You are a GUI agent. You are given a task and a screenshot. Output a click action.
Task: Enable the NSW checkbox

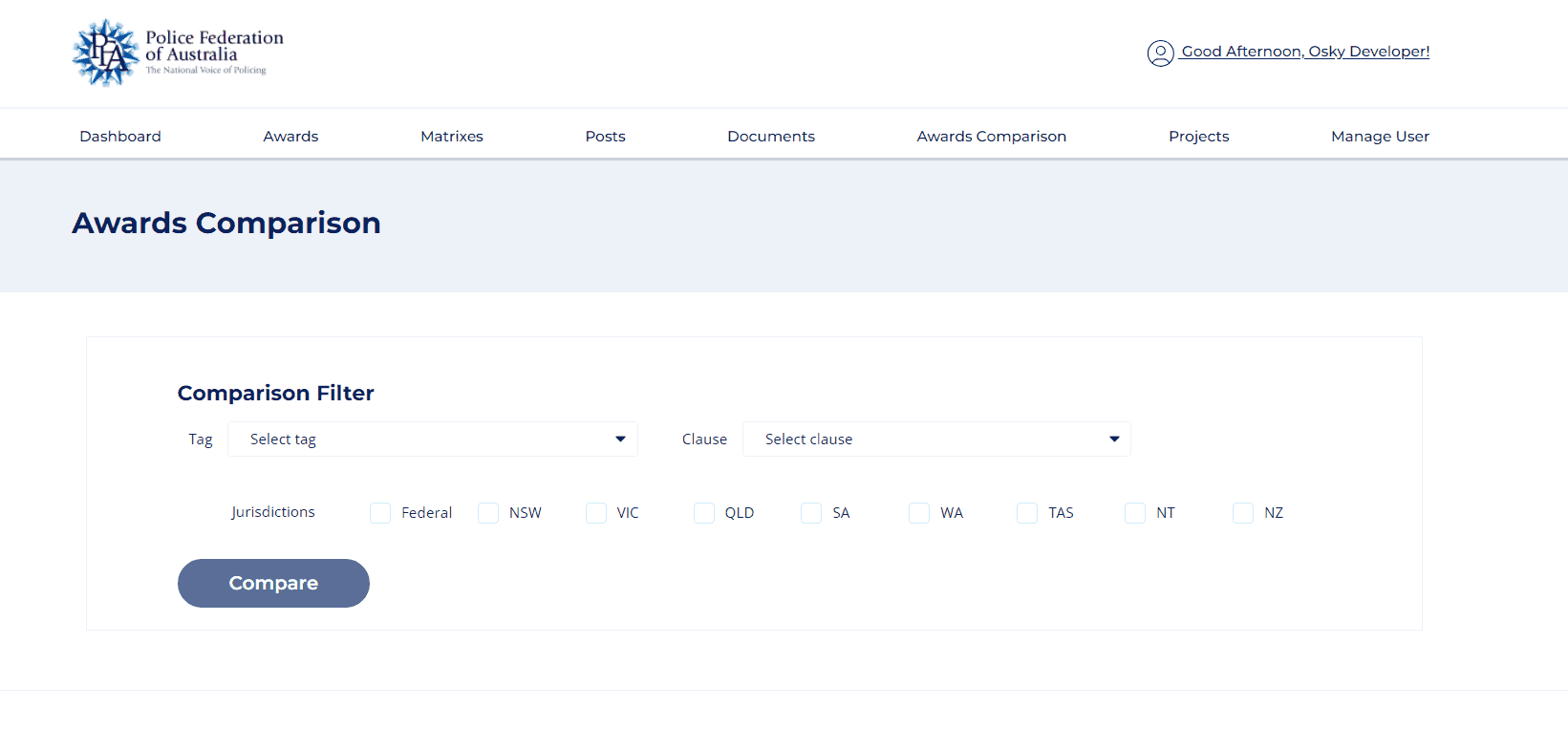click(488, 513)
